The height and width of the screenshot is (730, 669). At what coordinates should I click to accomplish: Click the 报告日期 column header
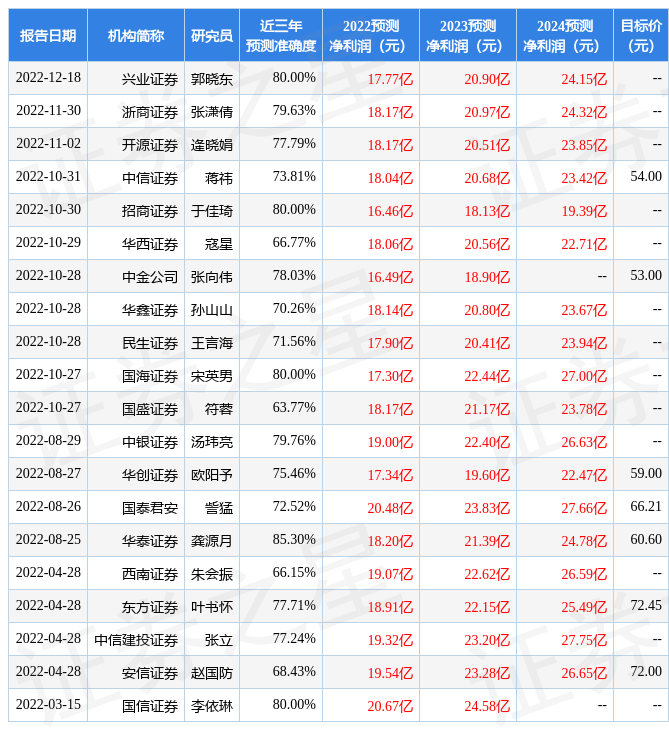(48, 35)
